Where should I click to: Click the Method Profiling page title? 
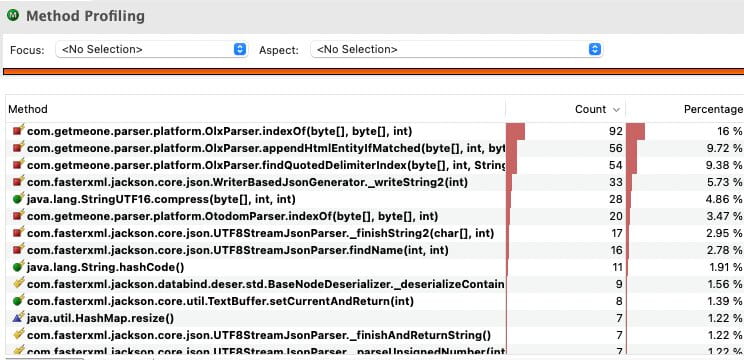click(85, 16)
